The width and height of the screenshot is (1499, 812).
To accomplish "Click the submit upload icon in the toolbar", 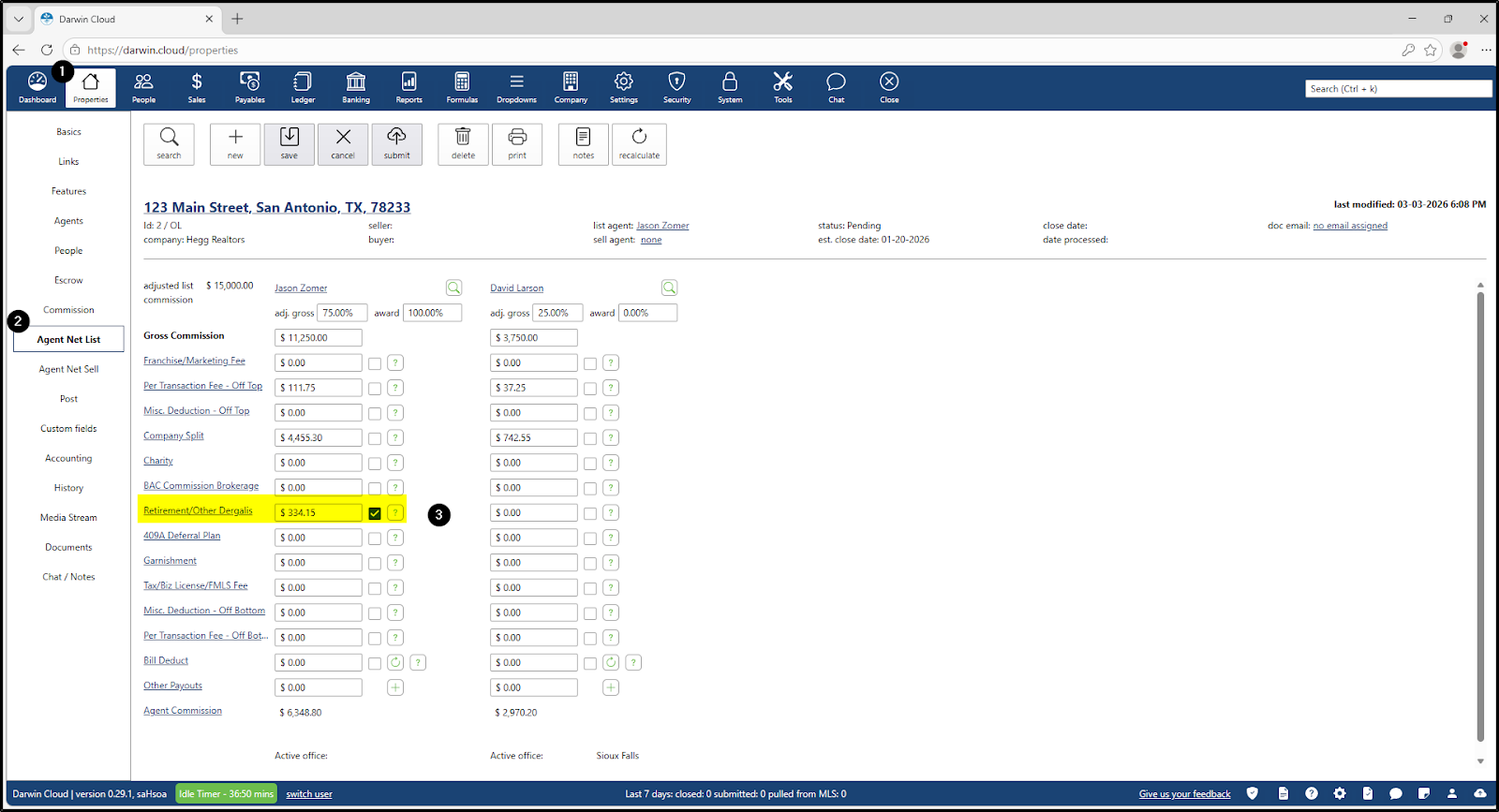I will tap(397, 144).
